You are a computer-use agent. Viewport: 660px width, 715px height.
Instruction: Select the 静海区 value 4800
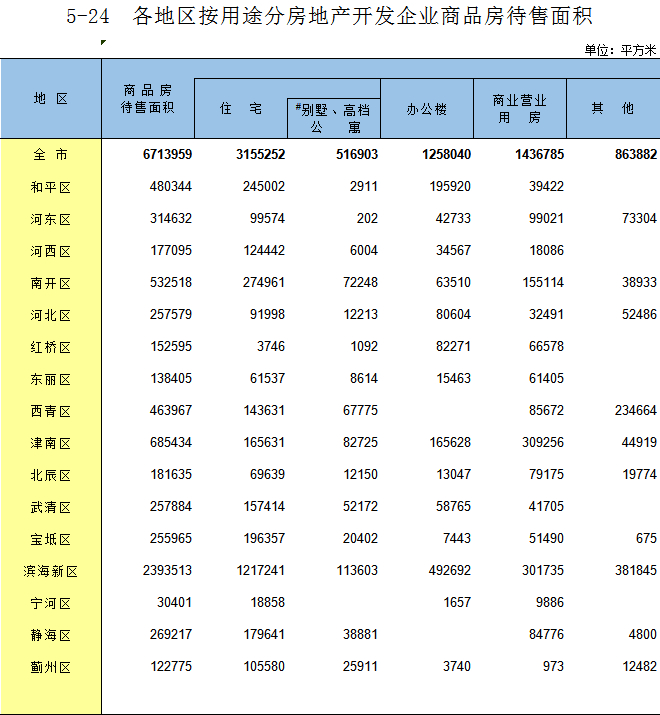click(x=643, y=634)
